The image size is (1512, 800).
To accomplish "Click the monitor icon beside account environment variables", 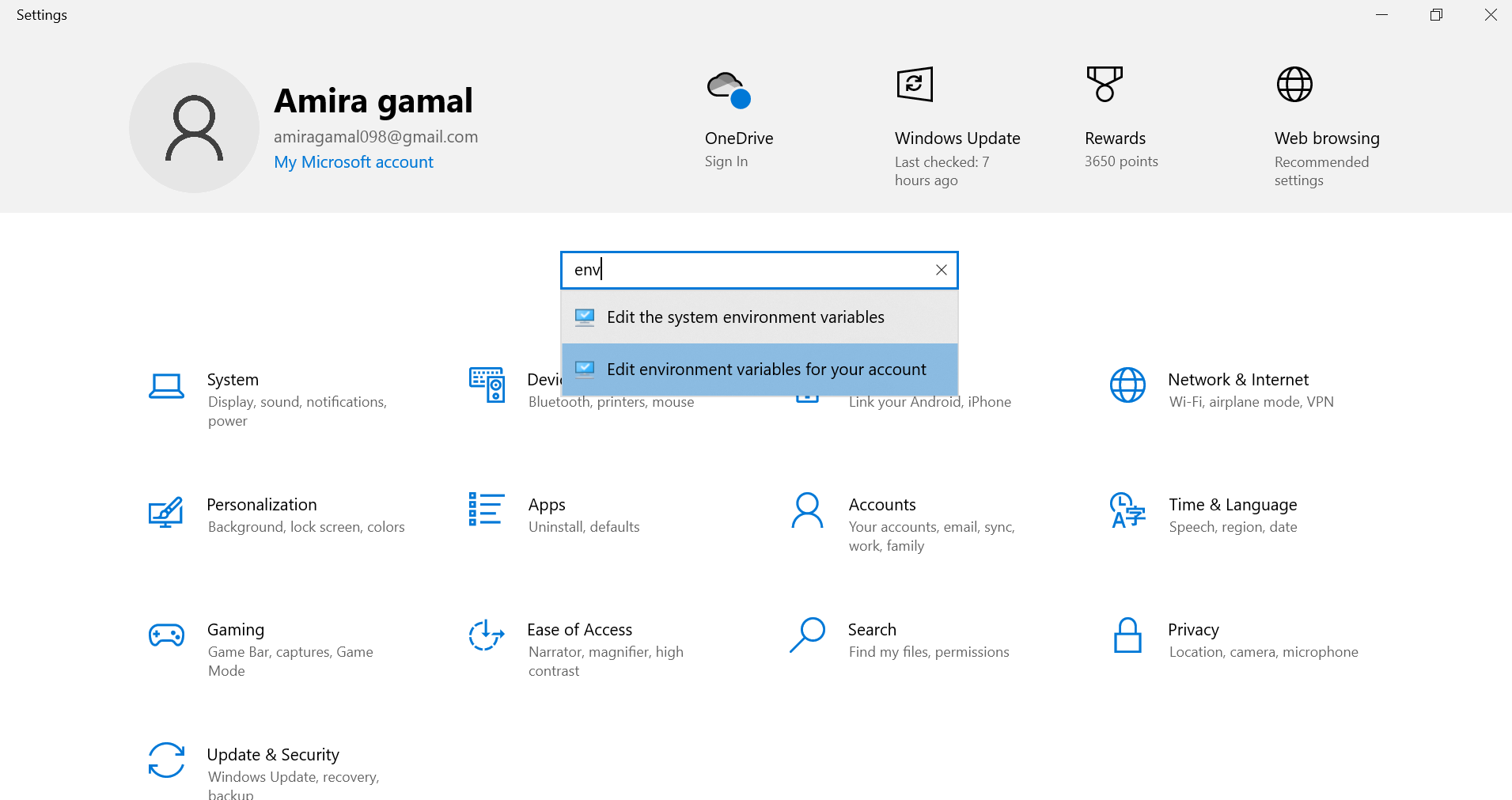I will tap(585, 370).
